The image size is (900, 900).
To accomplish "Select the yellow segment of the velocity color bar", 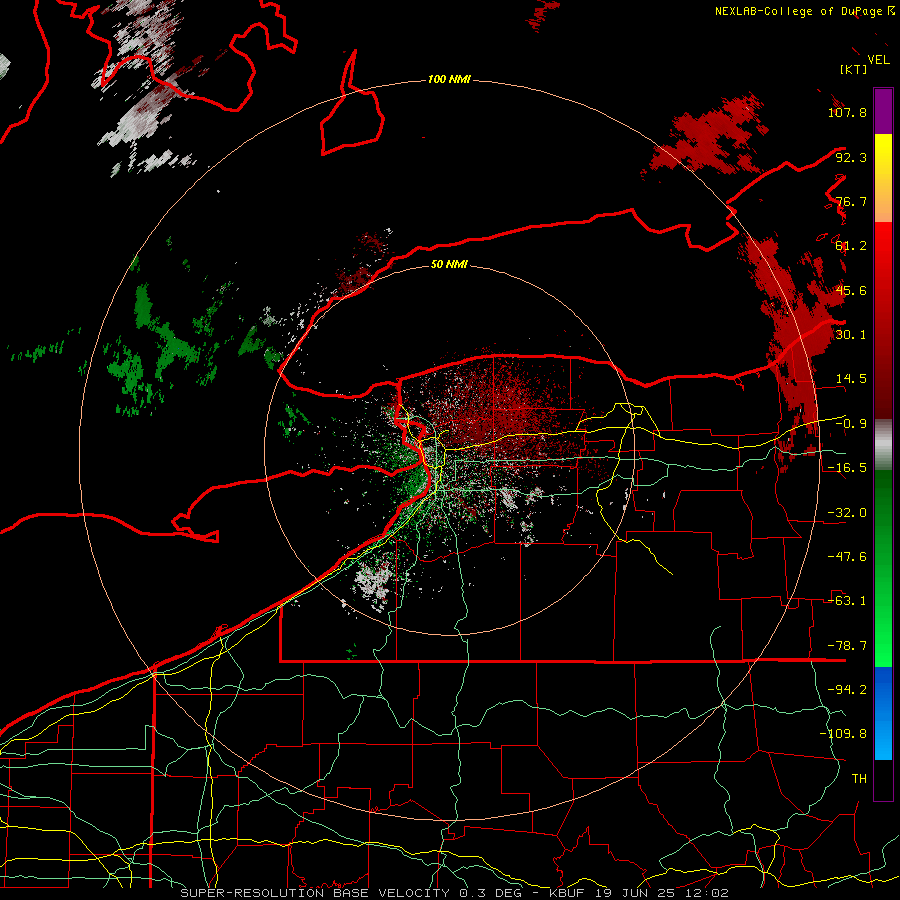I will pos(883,178).
